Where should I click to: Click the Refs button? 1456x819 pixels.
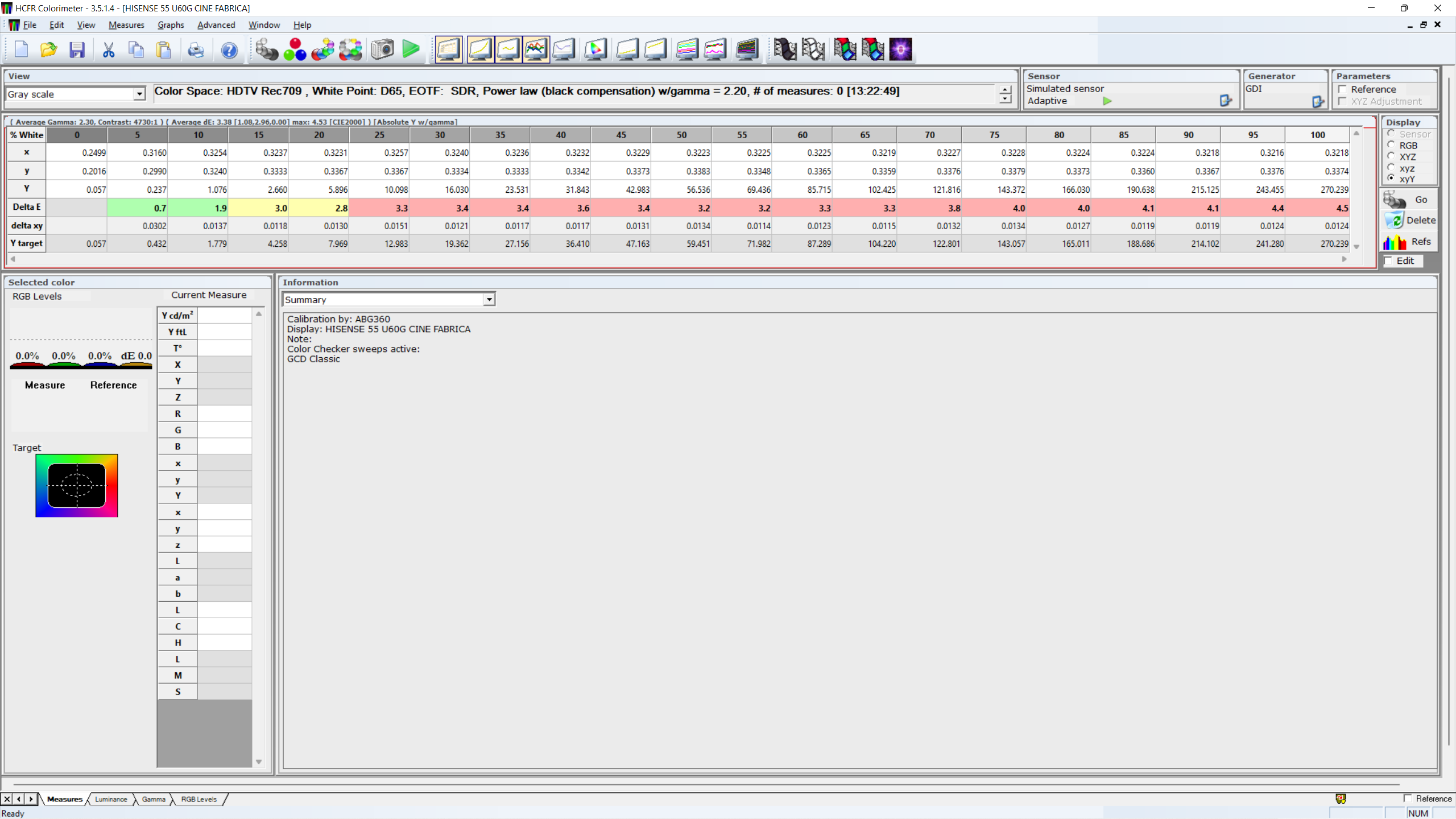[1409, 242]
